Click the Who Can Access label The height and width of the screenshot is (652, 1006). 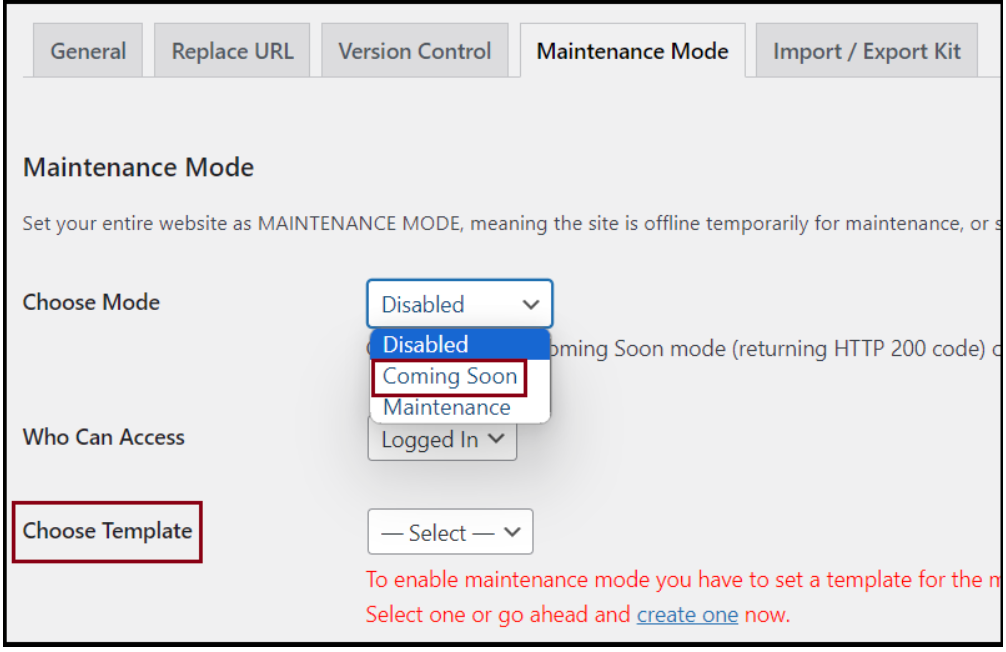(104, 437)
